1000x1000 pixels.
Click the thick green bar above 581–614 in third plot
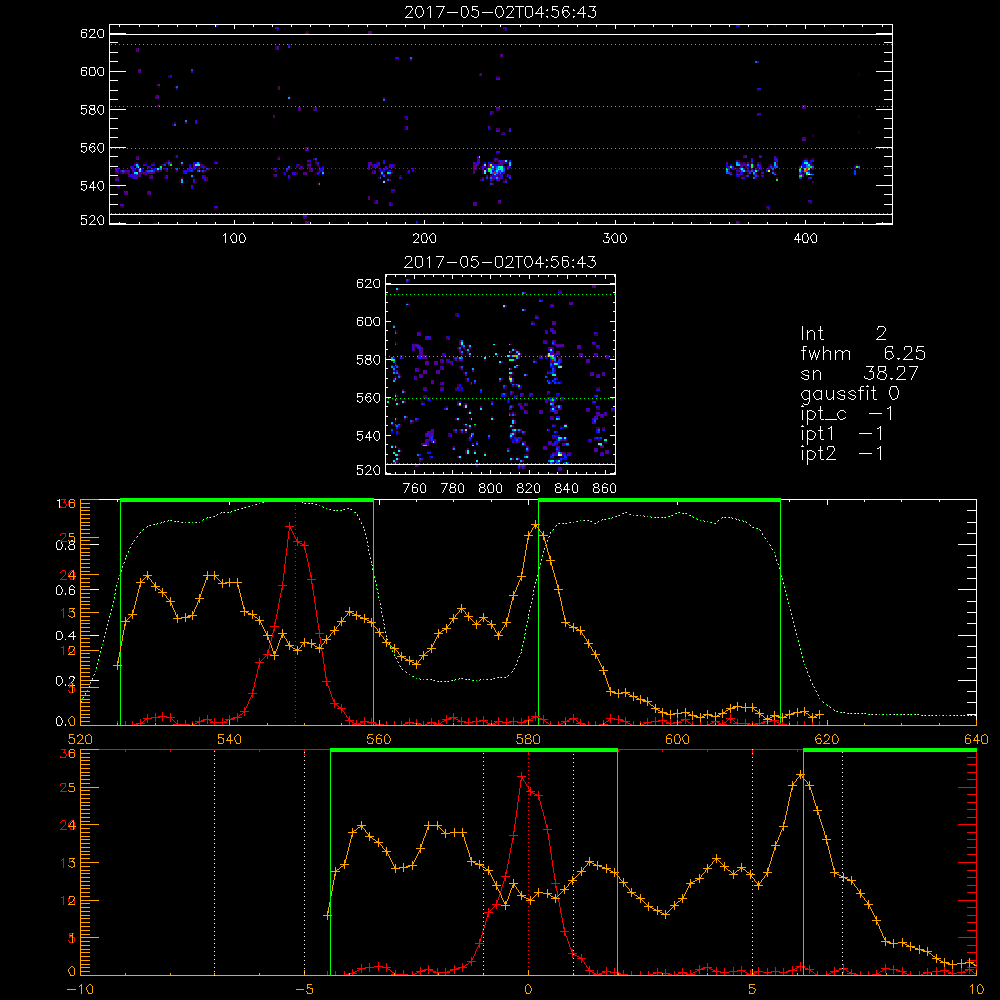point(659,500)
